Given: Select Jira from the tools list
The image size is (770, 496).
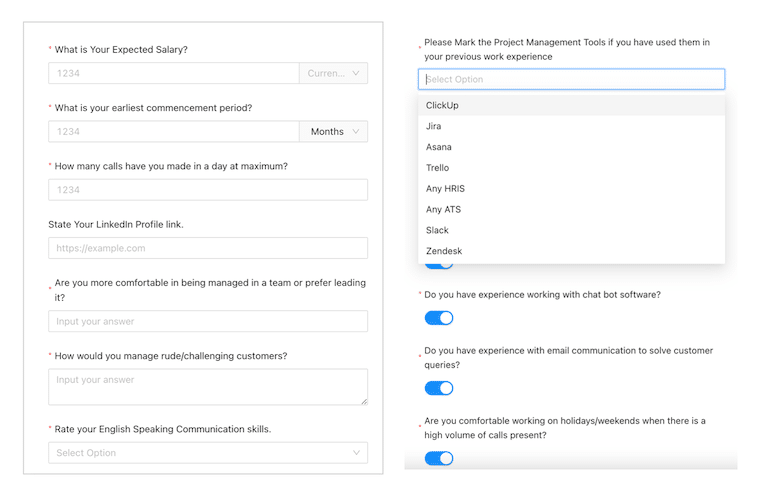Looking at the screenshot, I should coord(571,126).
